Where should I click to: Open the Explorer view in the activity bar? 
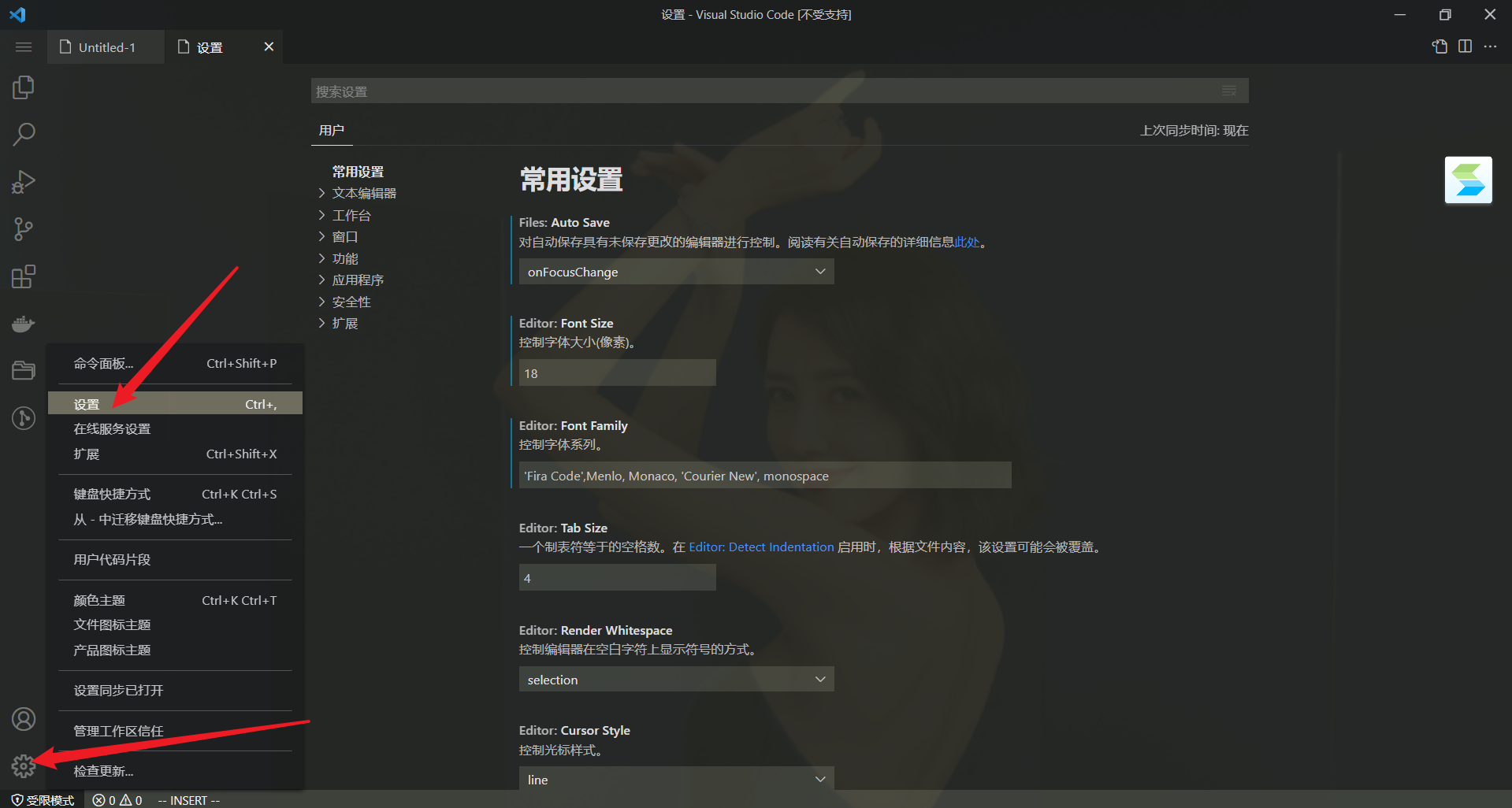[24, 87]
